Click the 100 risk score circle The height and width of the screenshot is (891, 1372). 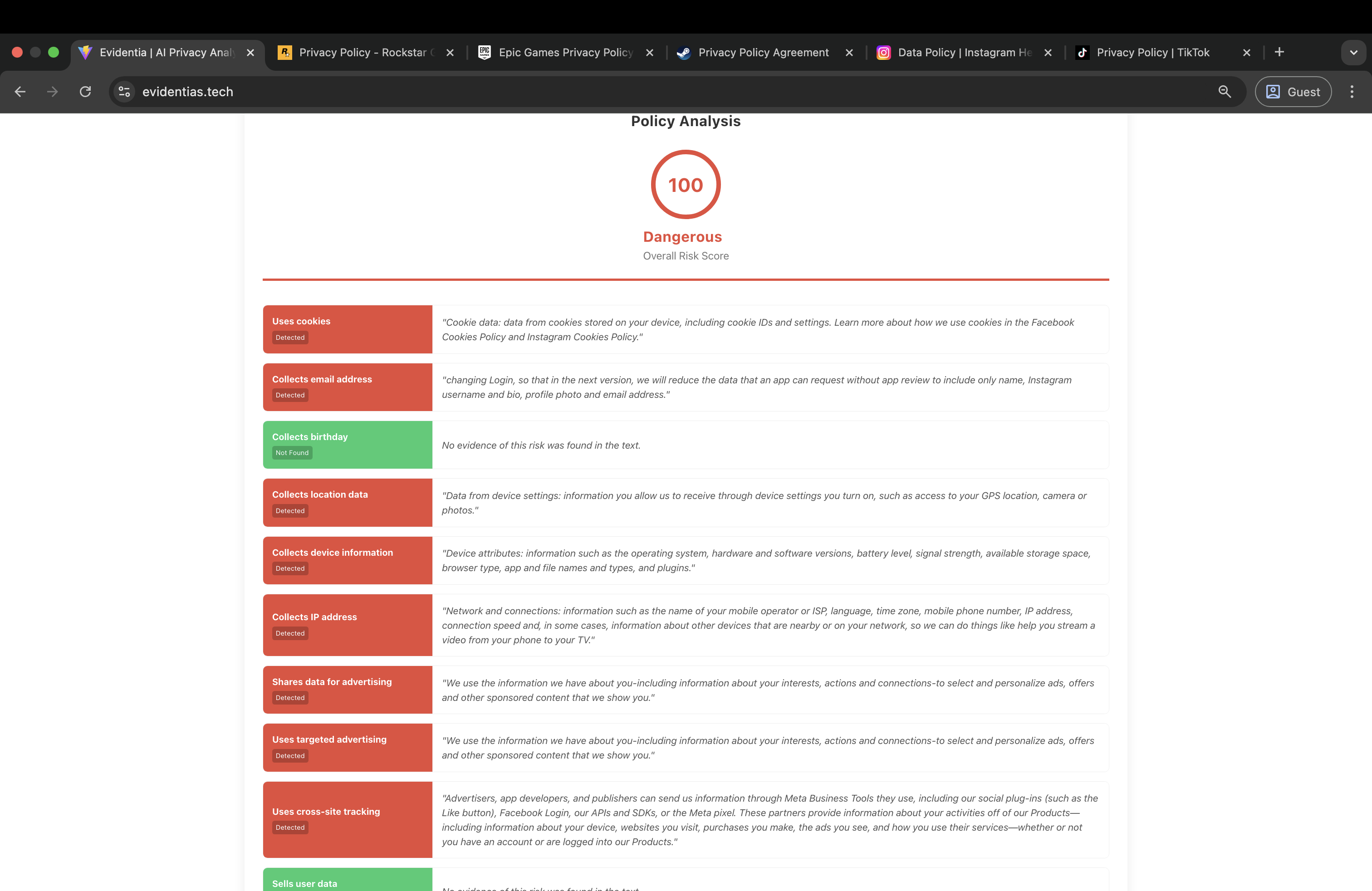(686, 185)
